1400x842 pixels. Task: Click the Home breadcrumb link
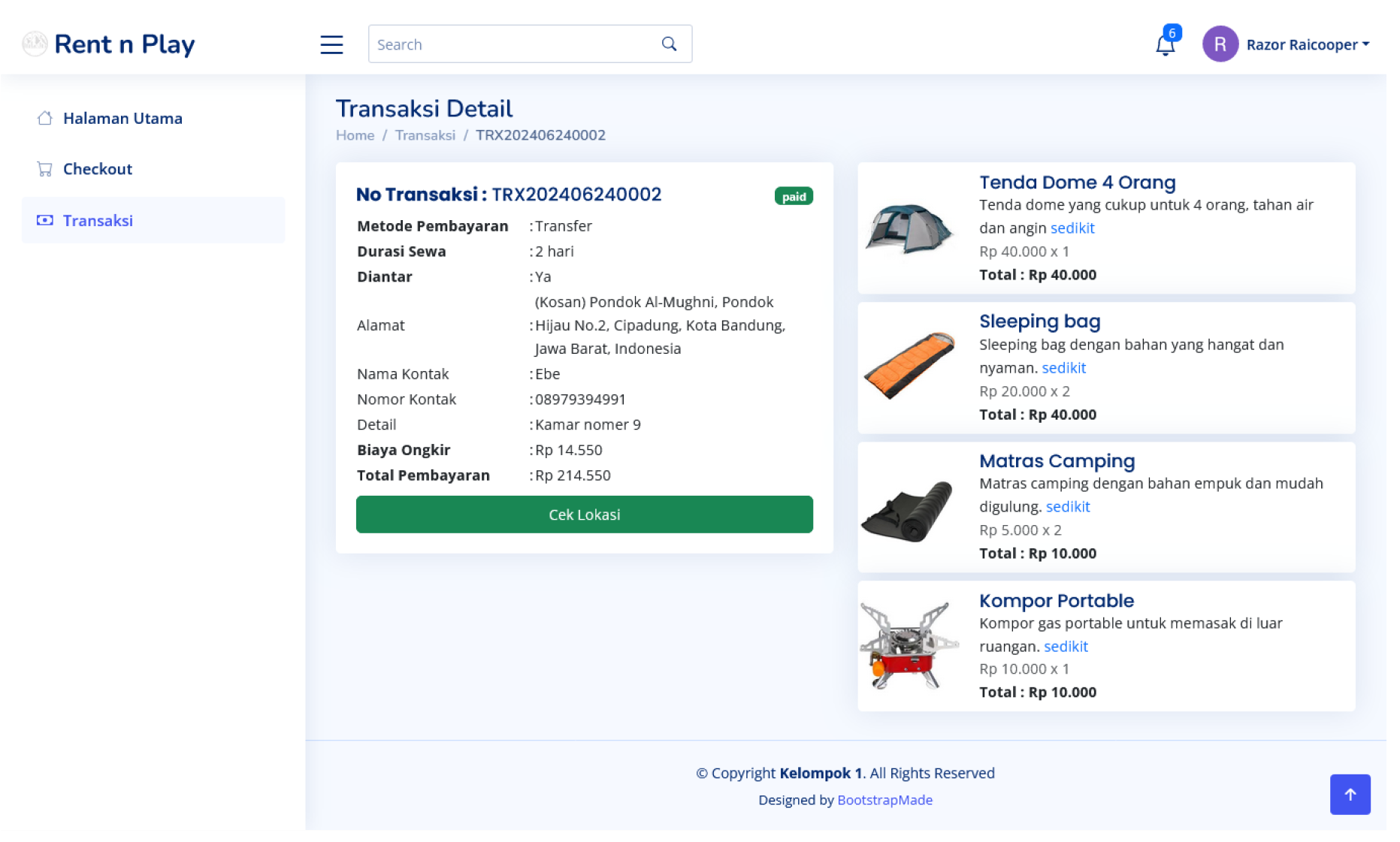tap(355, 135)
